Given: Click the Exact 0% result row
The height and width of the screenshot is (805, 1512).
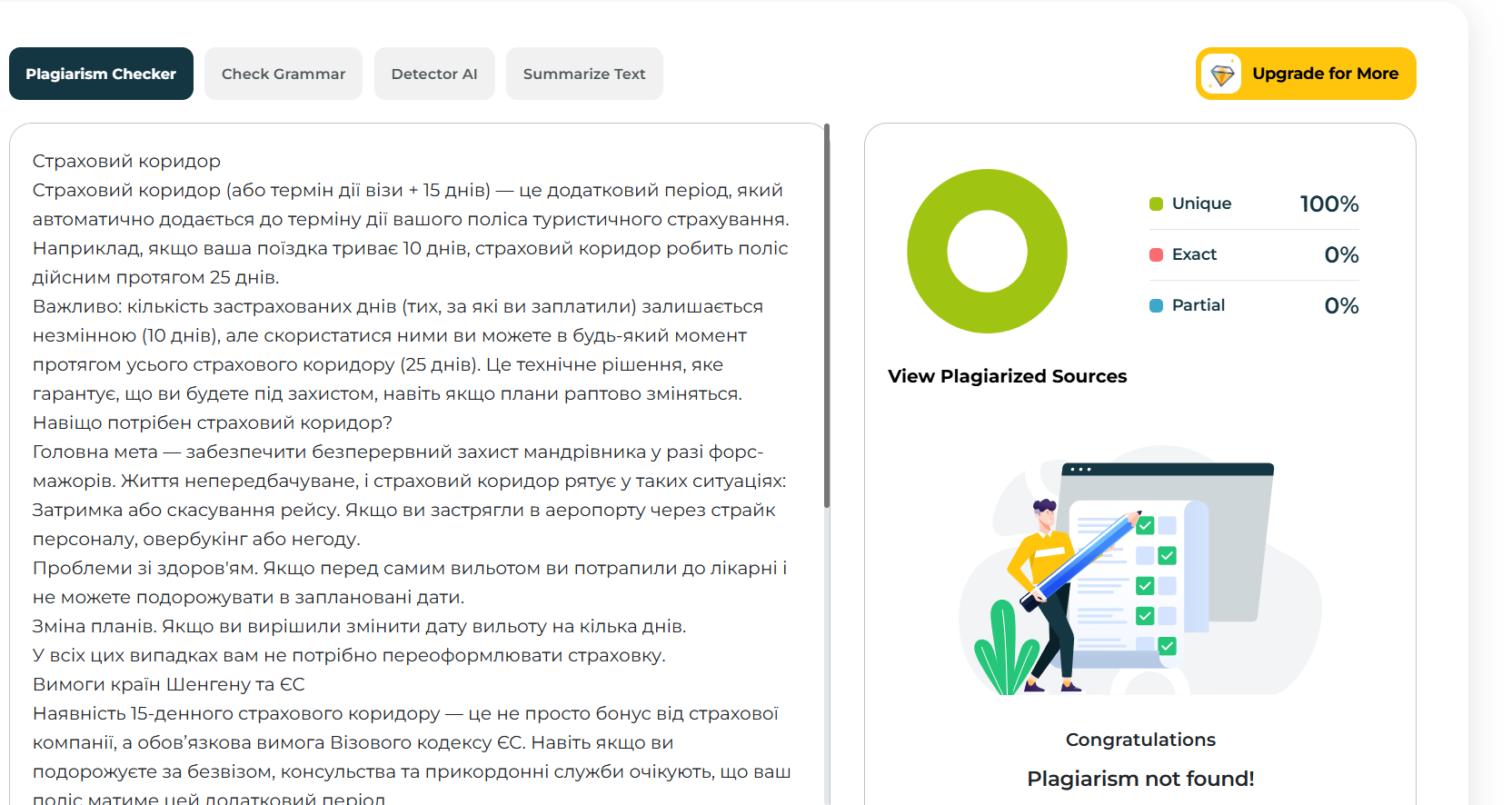Looking at the screenshot, I should point(1254,254).
